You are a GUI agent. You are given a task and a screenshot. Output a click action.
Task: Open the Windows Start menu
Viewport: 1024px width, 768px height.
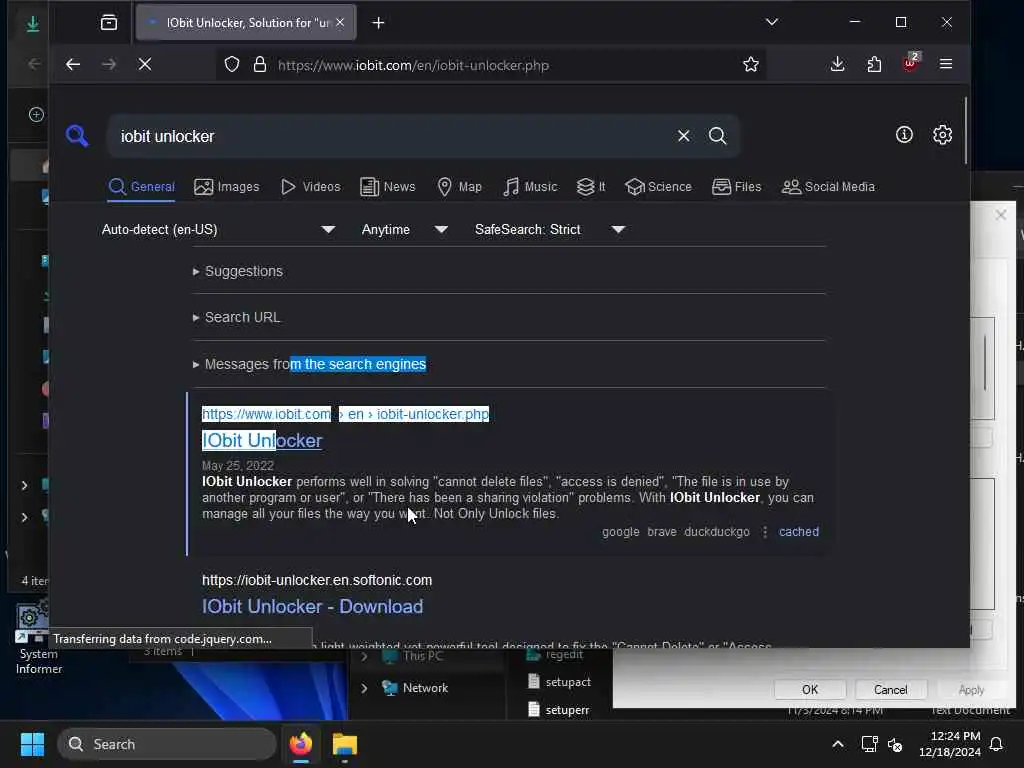point(32,744)
